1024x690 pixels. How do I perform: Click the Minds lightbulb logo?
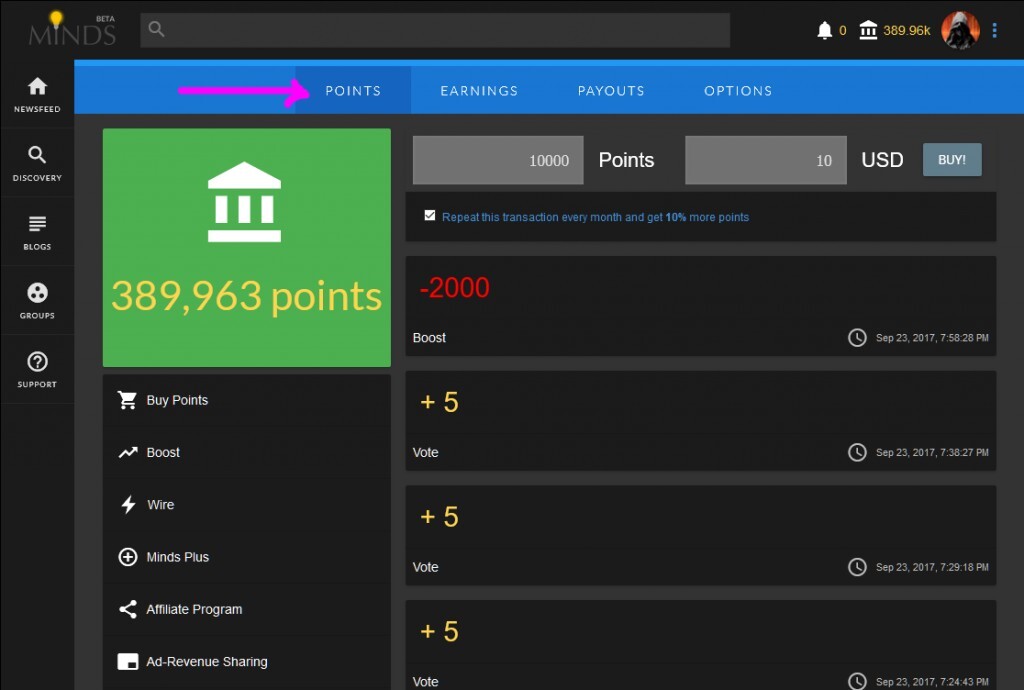pos(72,30)
